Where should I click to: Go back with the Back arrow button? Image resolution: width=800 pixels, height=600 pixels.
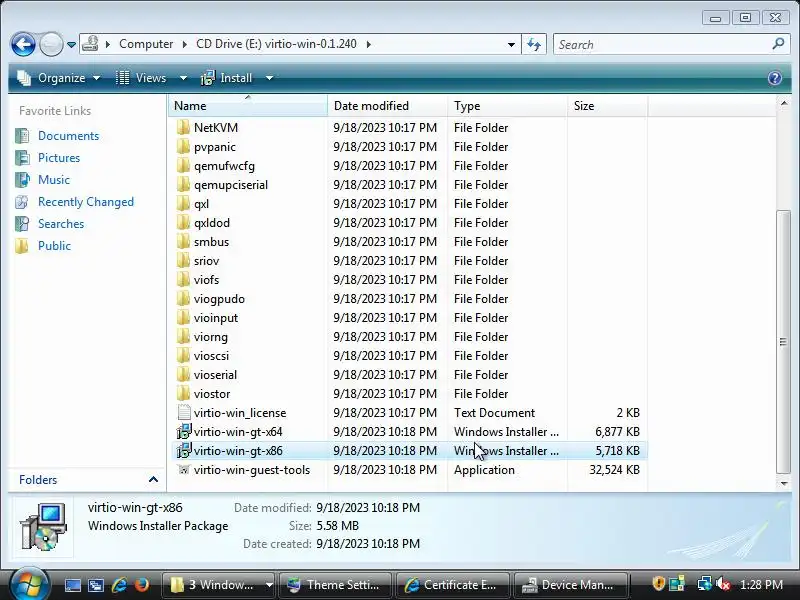coord(23,44)
